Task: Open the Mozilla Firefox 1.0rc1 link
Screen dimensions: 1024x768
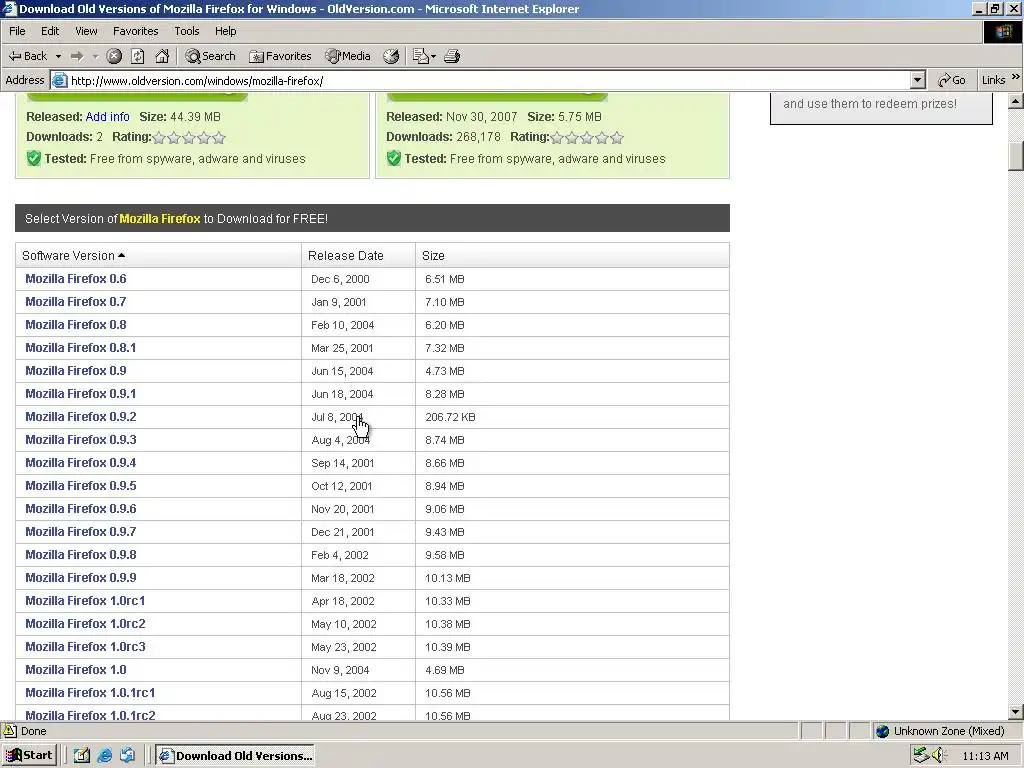Action: pos(86,601)
